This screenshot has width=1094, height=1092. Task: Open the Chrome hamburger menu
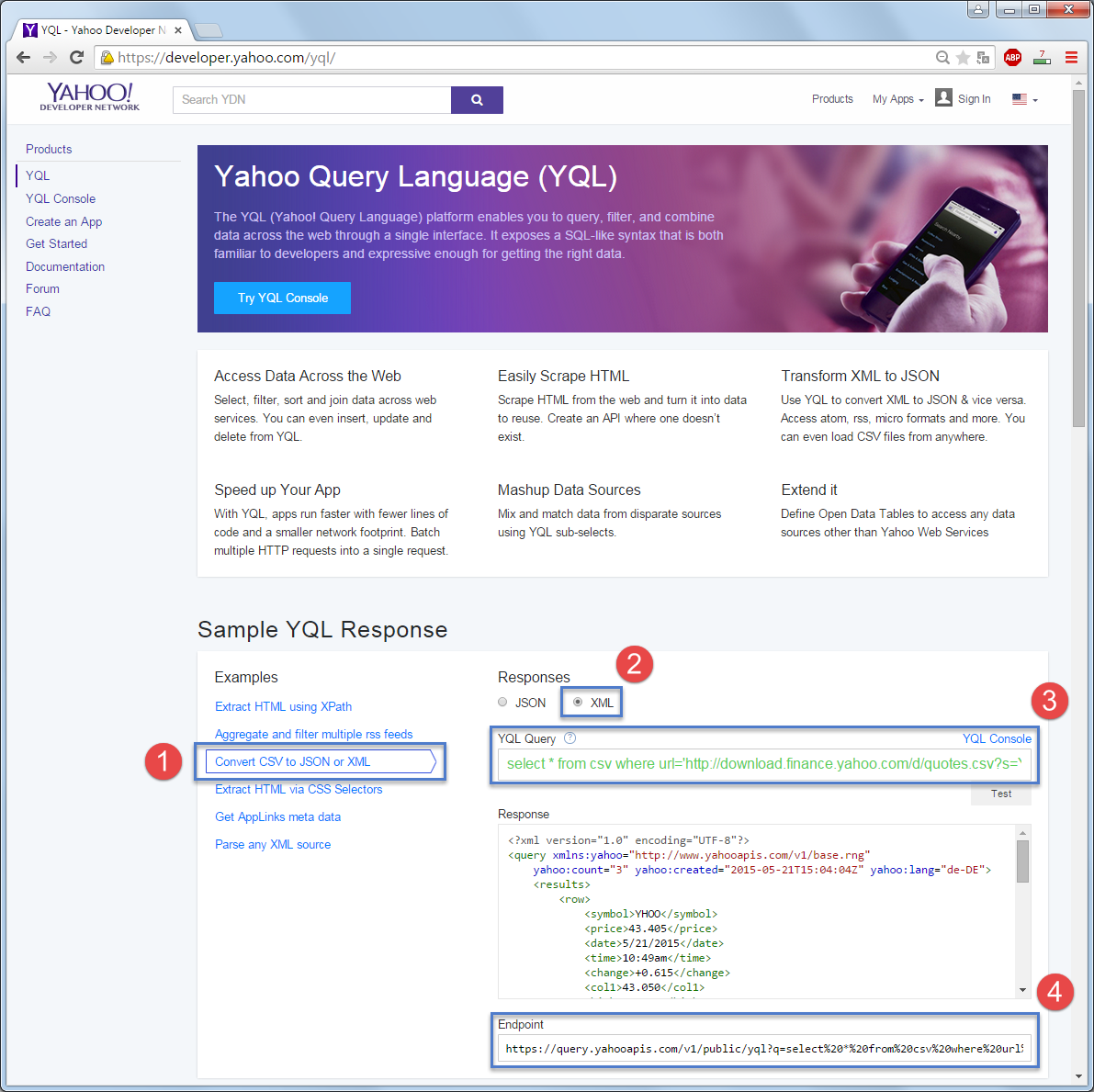point(1071,57)
